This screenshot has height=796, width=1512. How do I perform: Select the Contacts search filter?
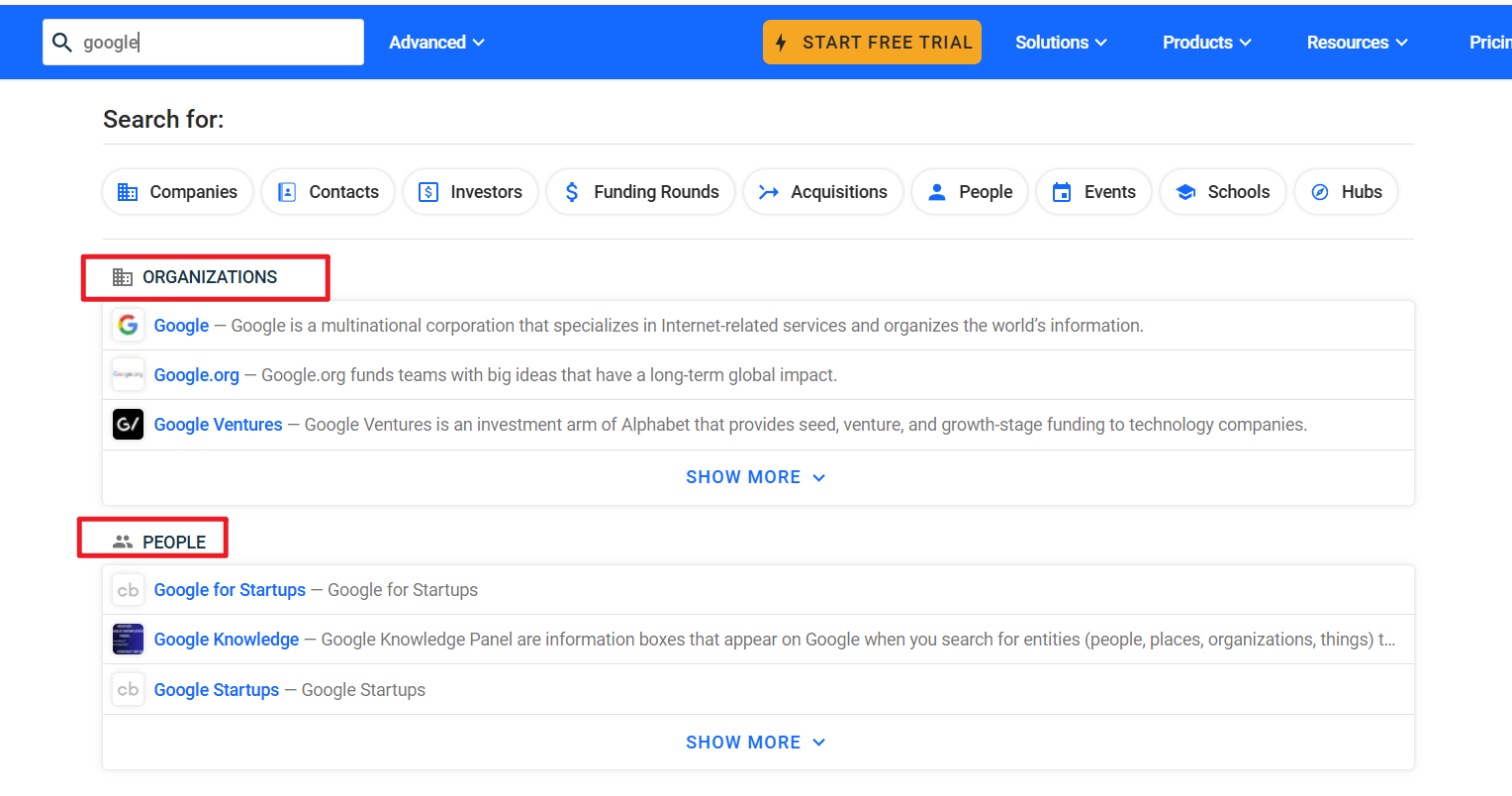[329, 192]
